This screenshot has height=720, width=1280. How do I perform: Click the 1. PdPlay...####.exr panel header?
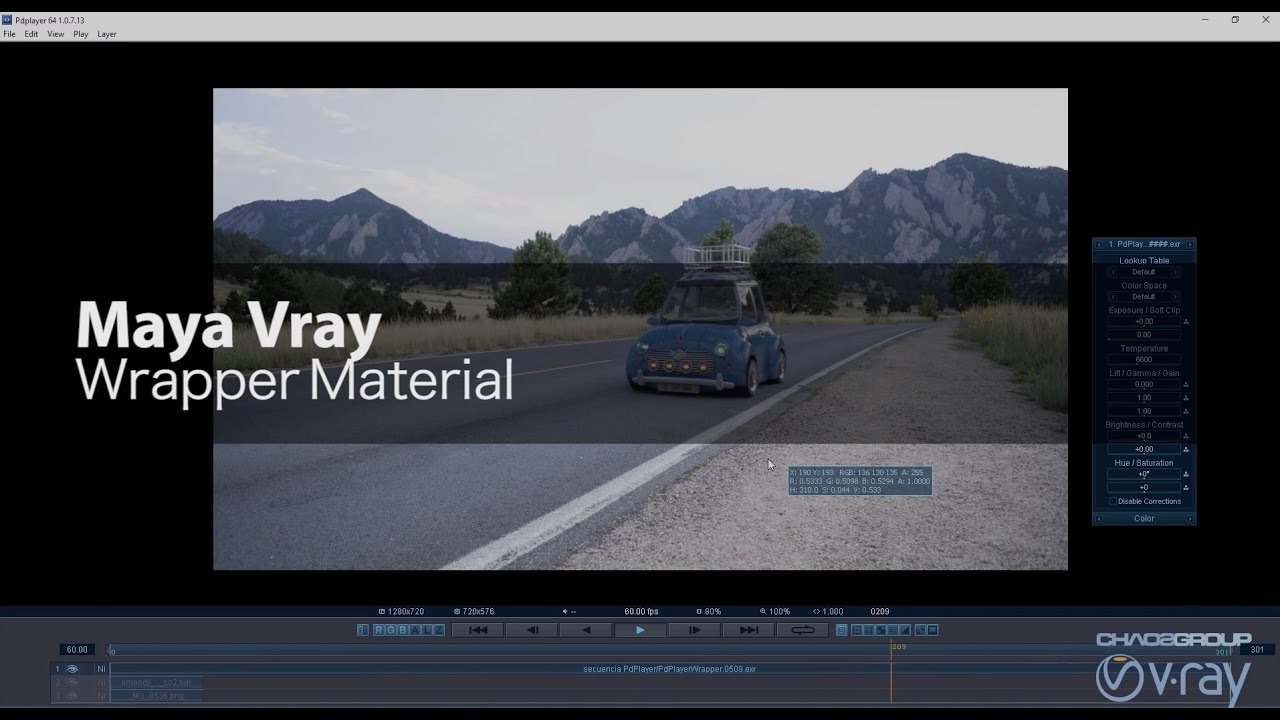1144,244
